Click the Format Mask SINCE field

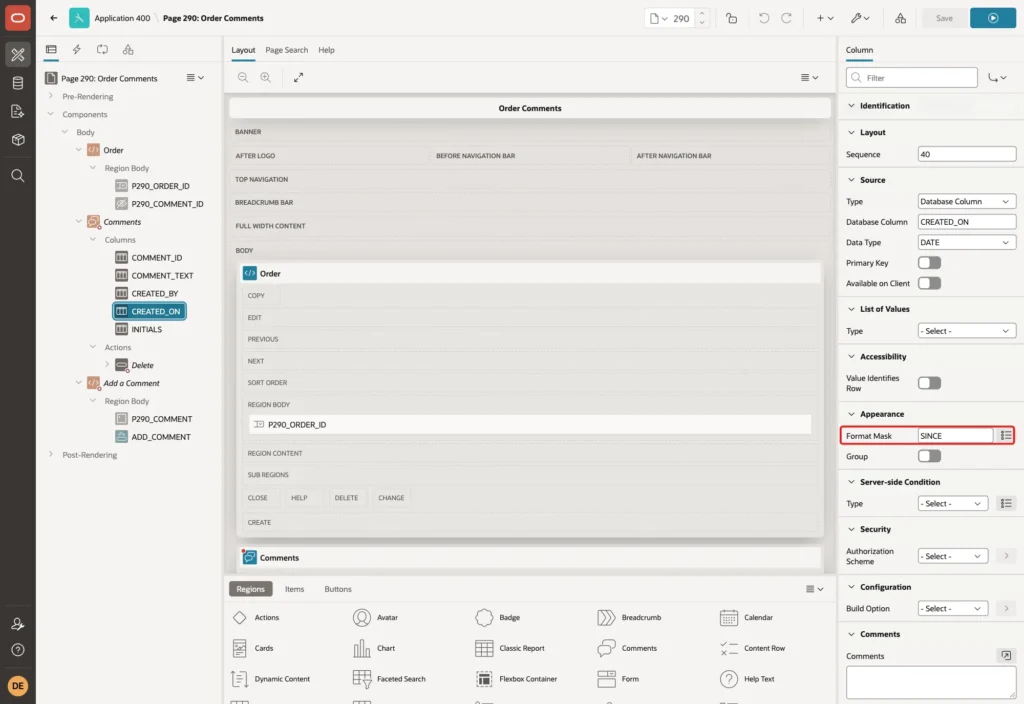(955, 436)
